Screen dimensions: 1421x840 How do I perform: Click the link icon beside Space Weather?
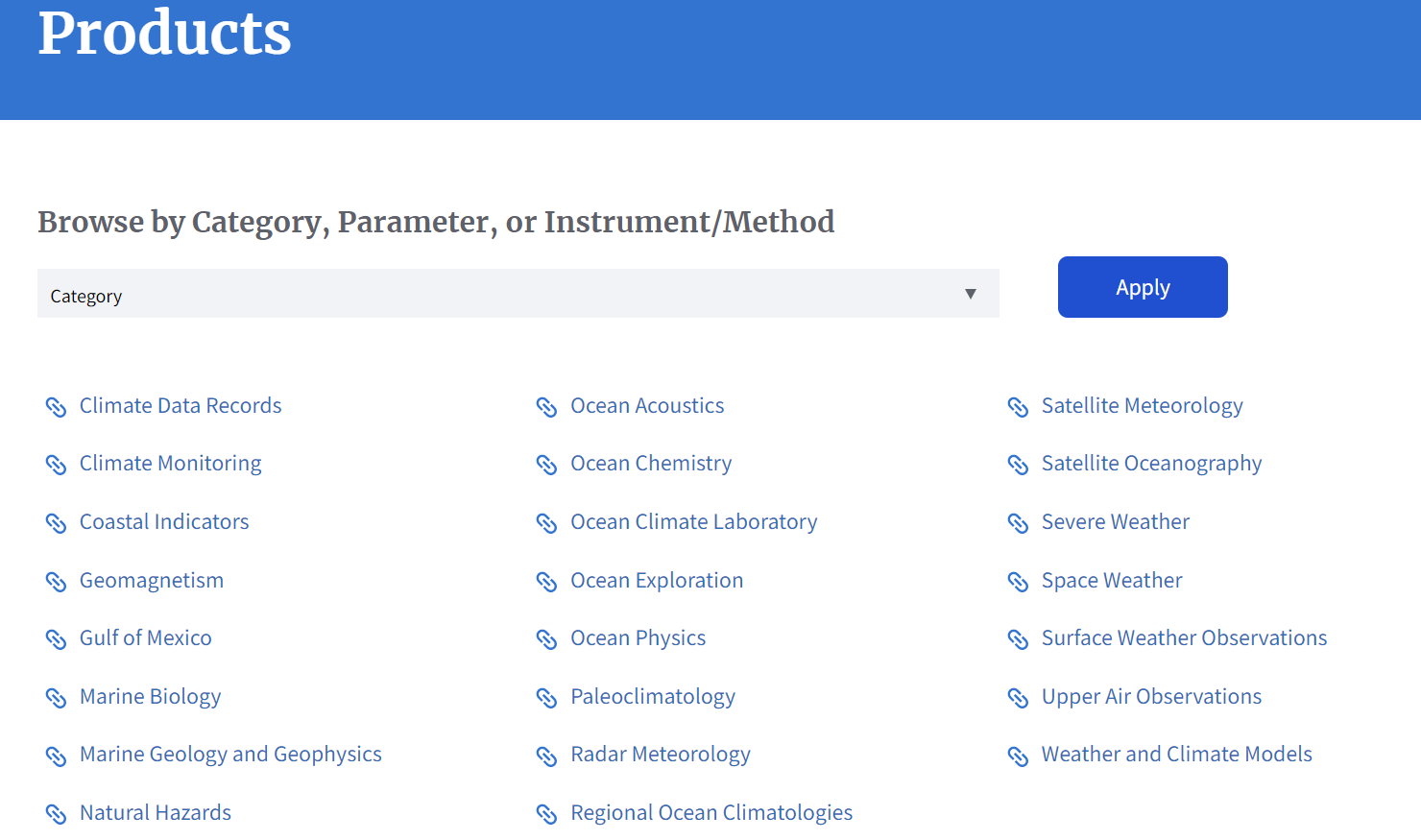pos(1018,582)
